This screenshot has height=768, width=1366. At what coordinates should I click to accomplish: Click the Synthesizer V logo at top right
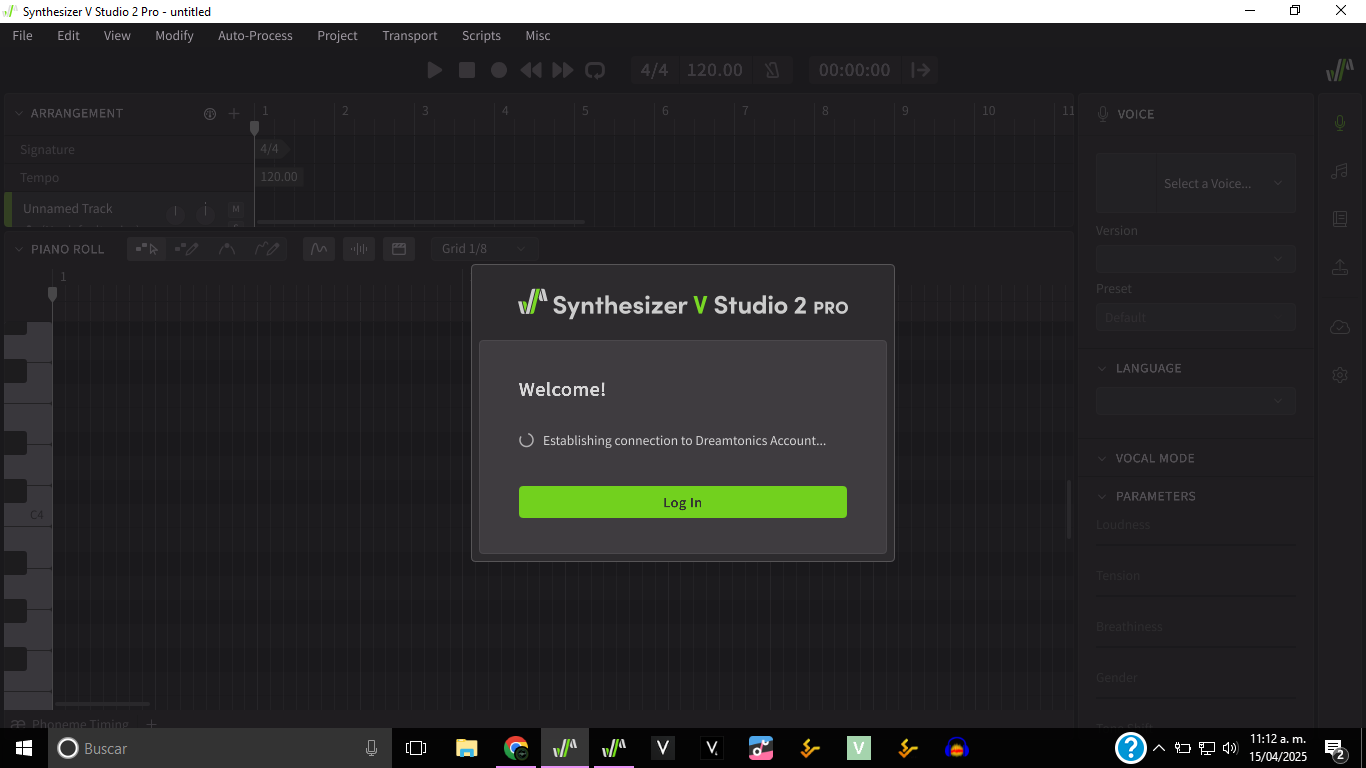[x=1340, y=70]
